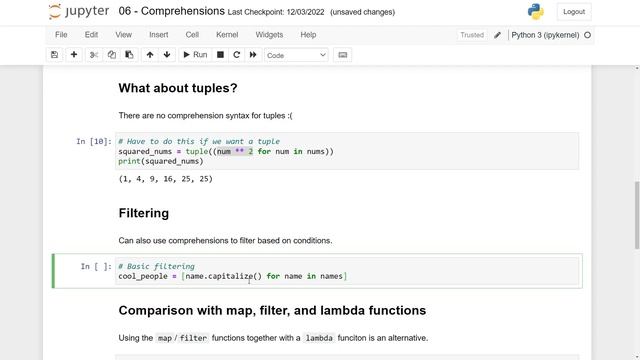Open the cell type dropdown showing Code

pos(296,55)
